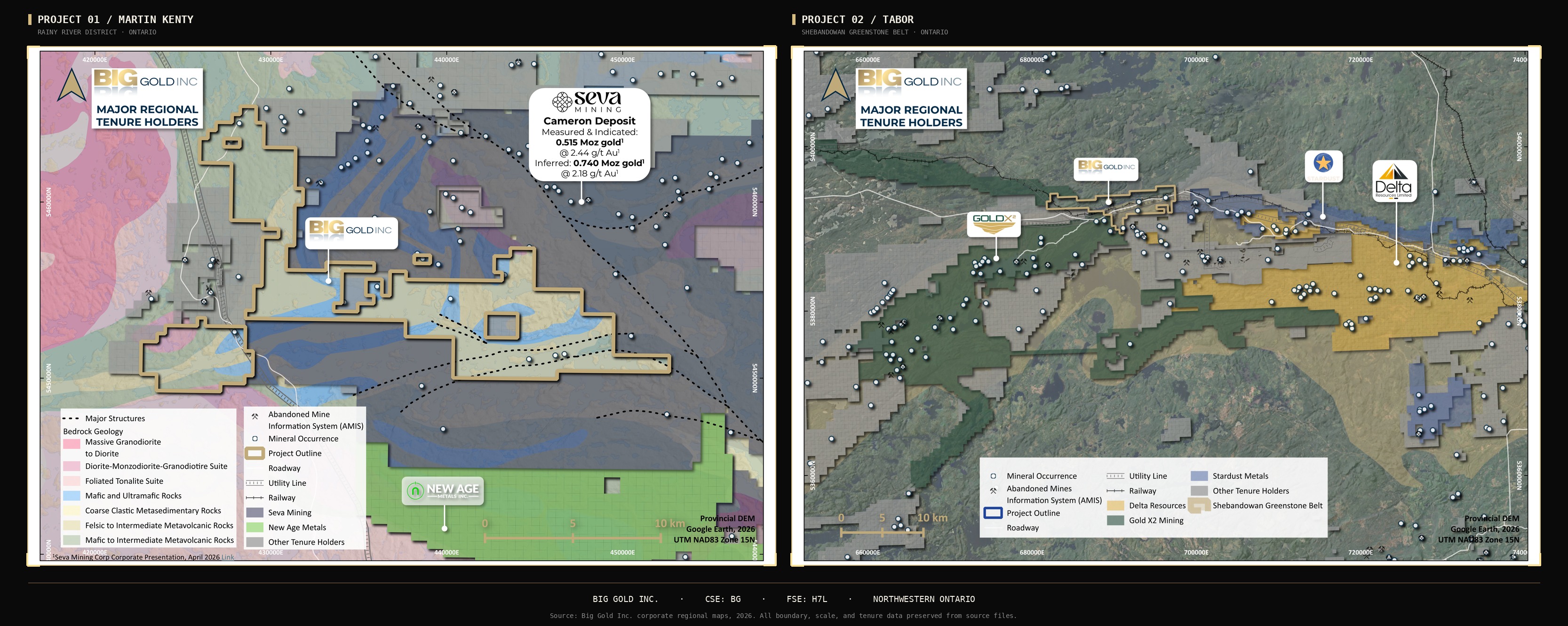This screenshot has width=1568, height=626.
Task: Click '@ 2.44 g/t Au' grade text
Action: [589, 153]
